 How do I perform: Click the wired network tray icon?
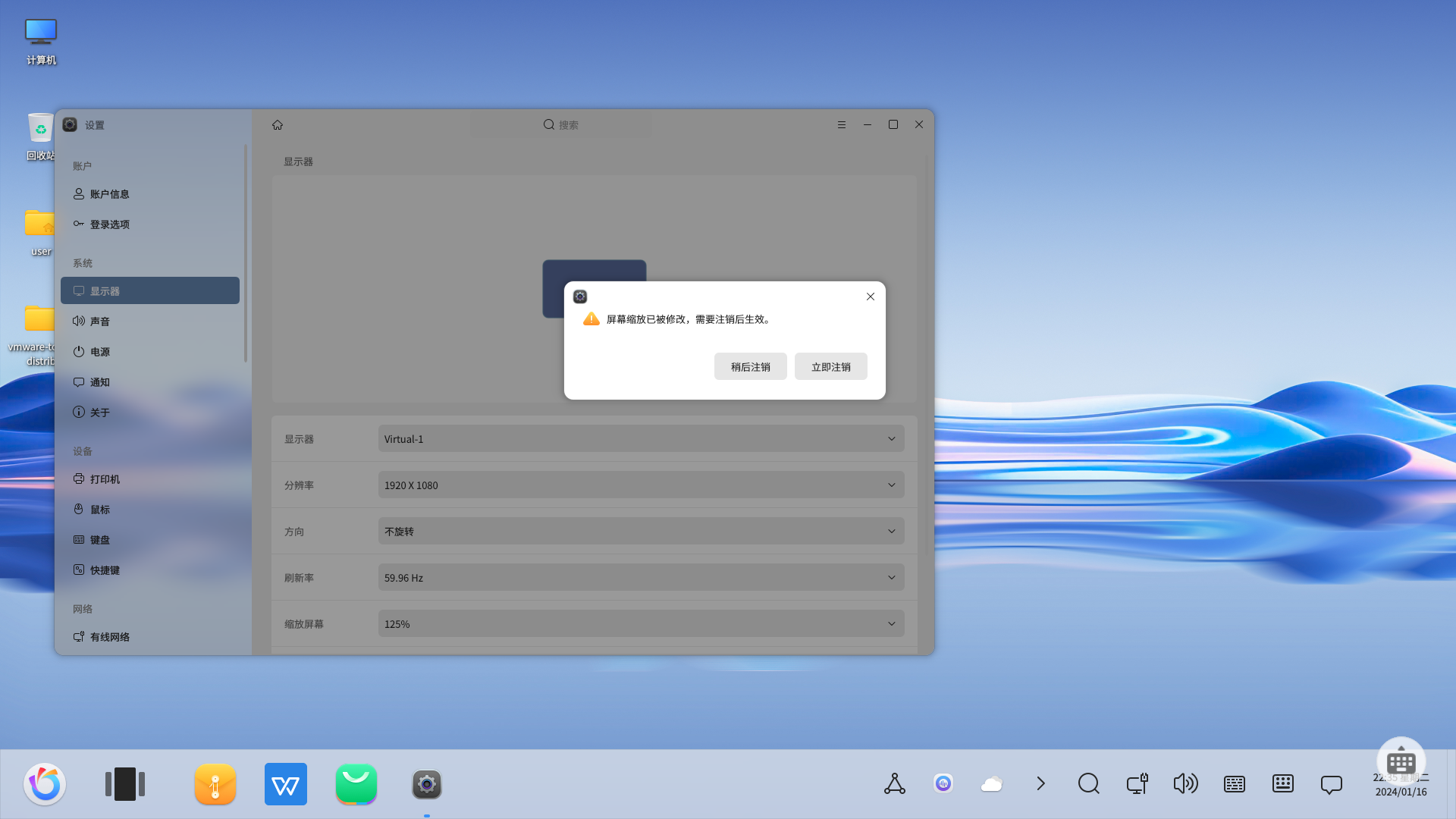tap(1137, 783)
